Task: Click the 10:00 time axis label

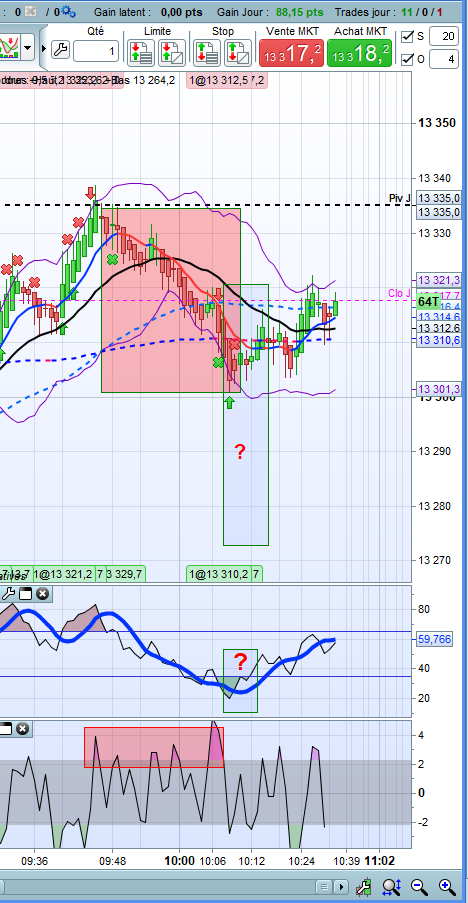Action: tap(179, 860)
